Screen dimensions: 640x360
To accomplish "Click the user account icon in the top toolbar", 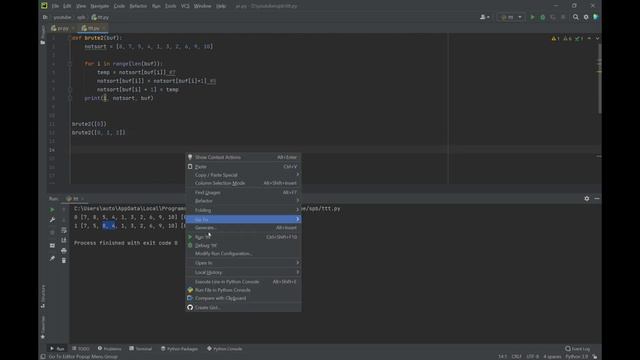I will (x=484, y=17).
